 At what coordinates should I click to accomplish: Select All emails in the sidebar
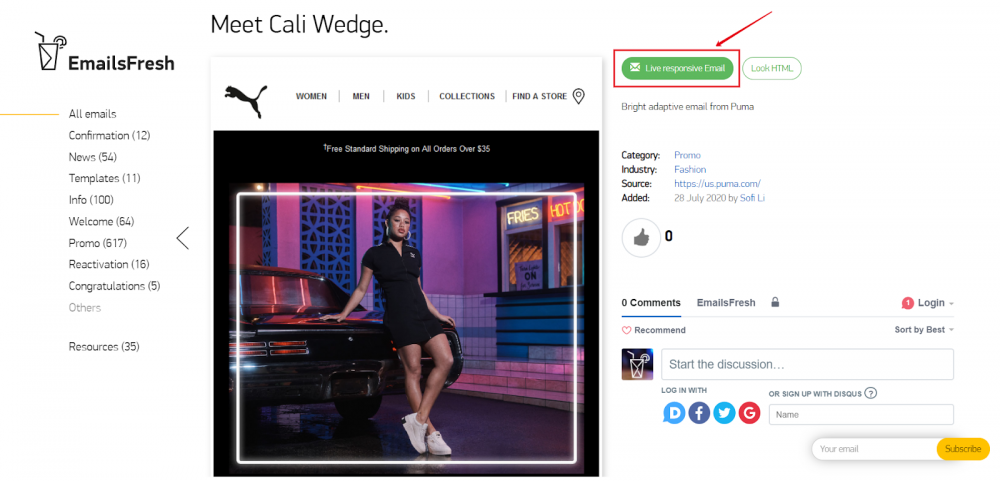click(92, 114)
